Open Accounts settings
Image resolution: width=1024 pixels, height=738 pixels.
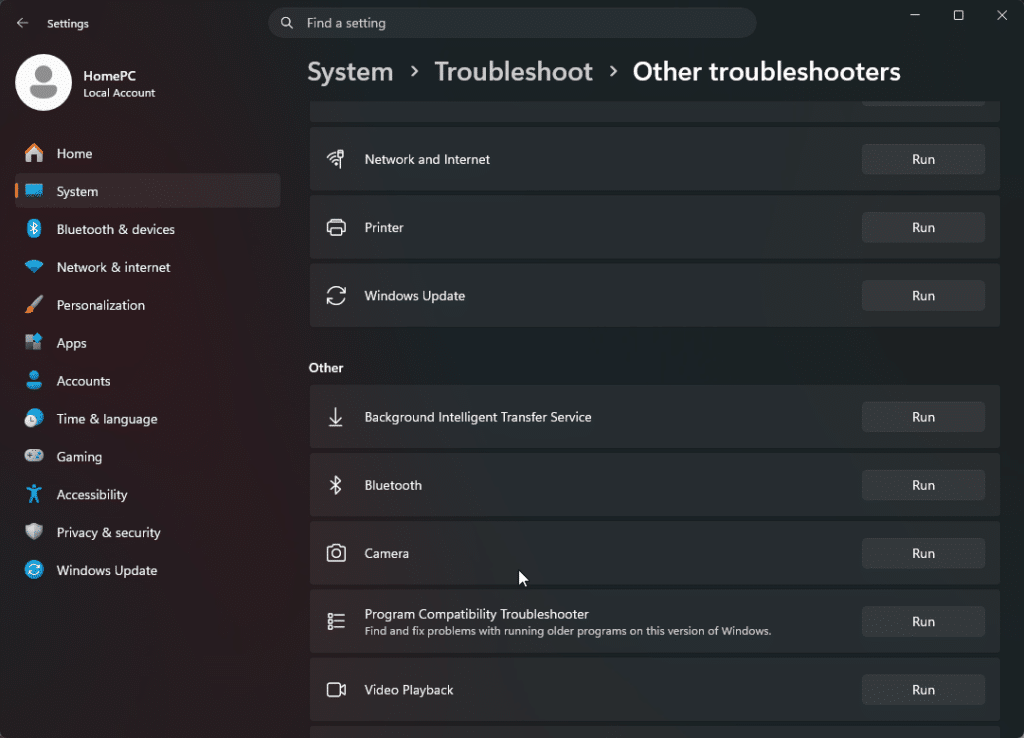tap(148, 380)
